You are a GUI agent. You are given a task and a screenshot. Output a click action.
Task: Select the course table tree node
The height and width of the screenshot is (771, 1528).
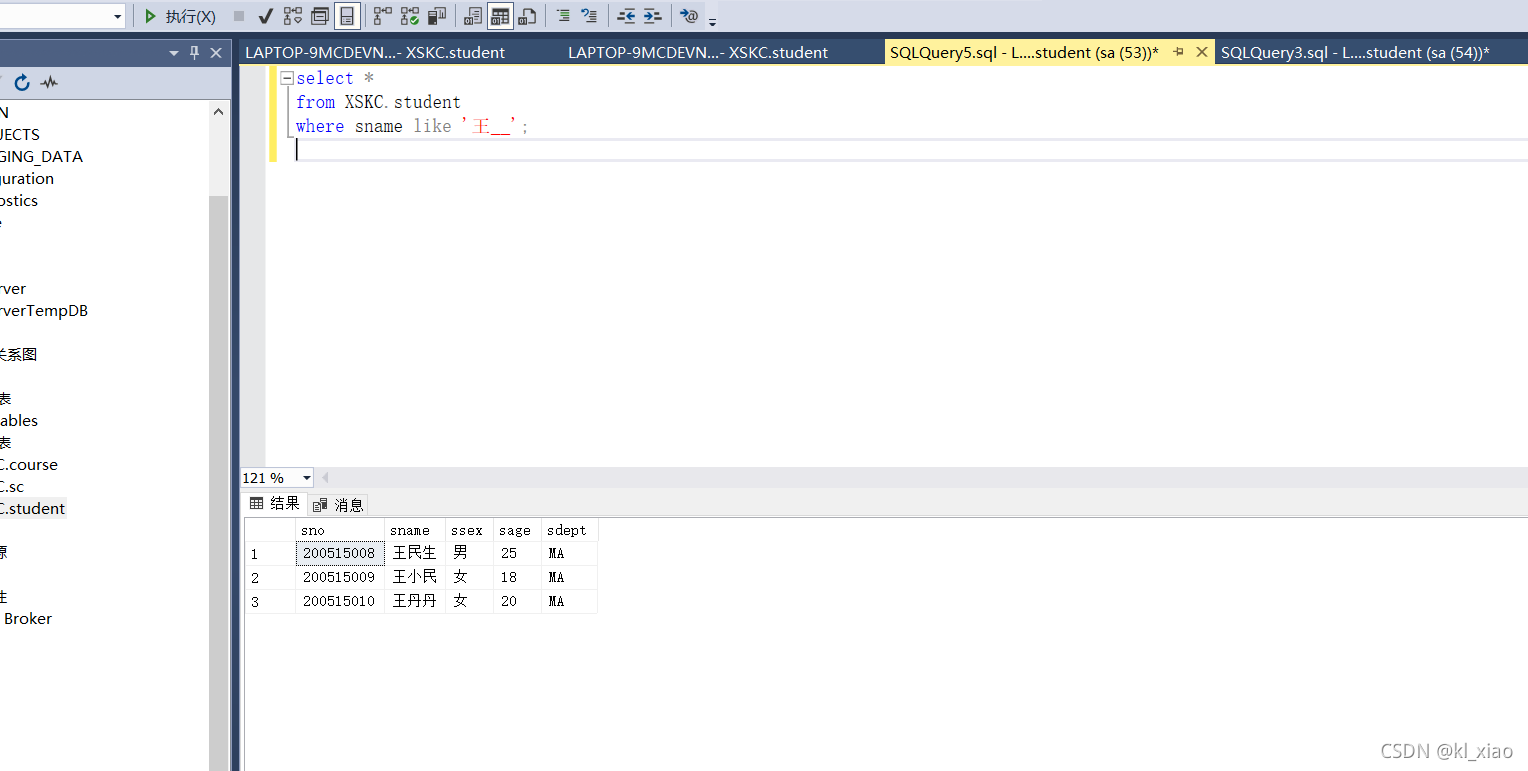coord(29,464)
